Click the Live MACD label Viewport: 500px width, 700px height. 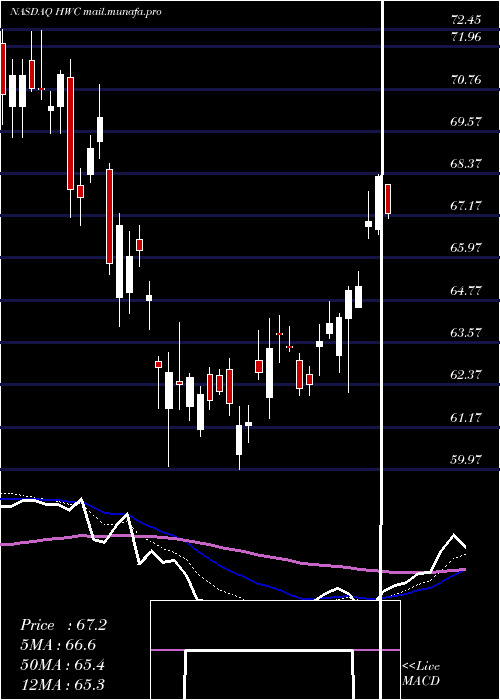(421, 674)
